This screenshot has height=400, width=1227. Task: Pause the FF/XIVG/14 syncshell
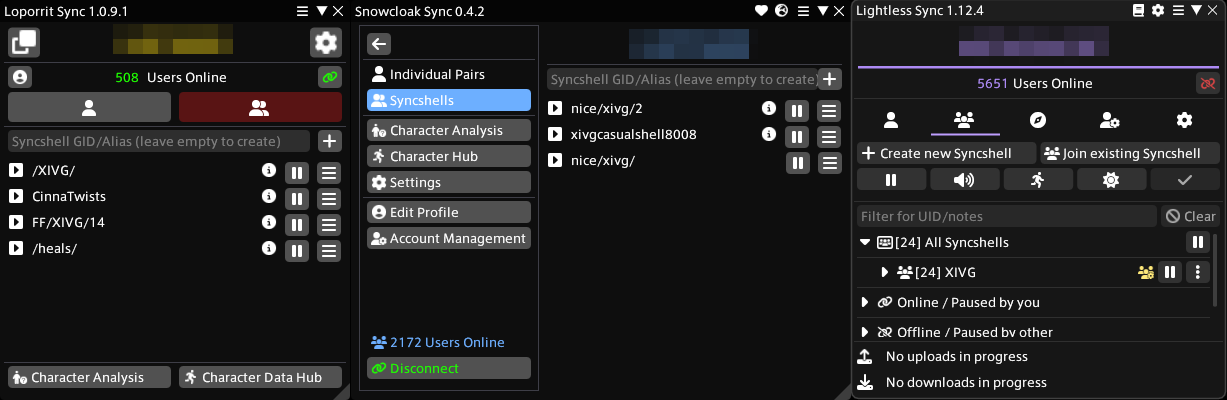coord(297,223)
